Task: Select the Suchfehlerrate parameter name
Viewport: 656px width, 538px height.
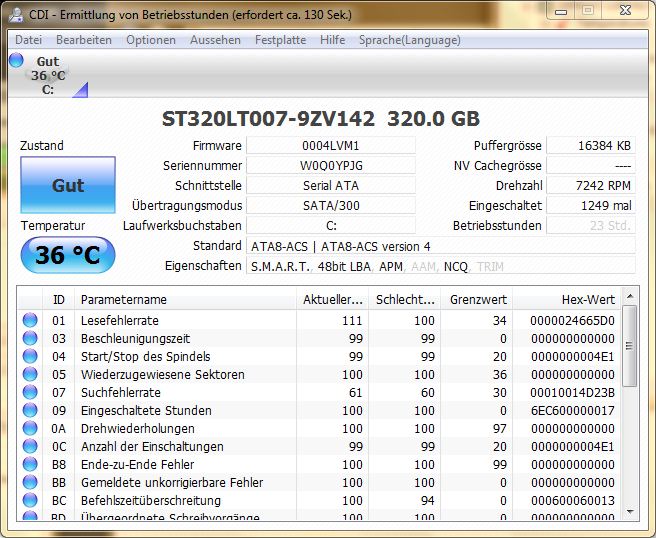Action: pos(120,392)
